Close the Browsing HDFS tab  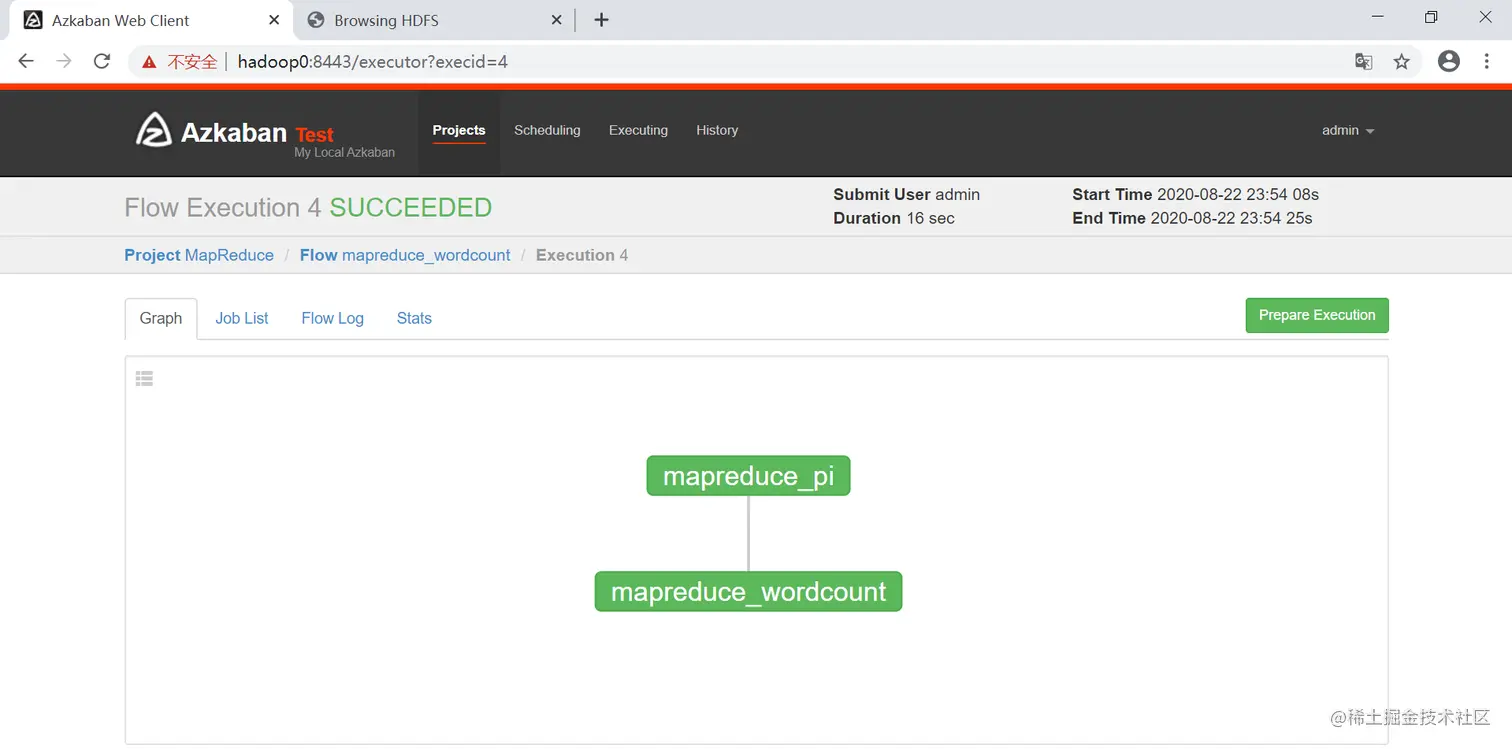point(557,20)
